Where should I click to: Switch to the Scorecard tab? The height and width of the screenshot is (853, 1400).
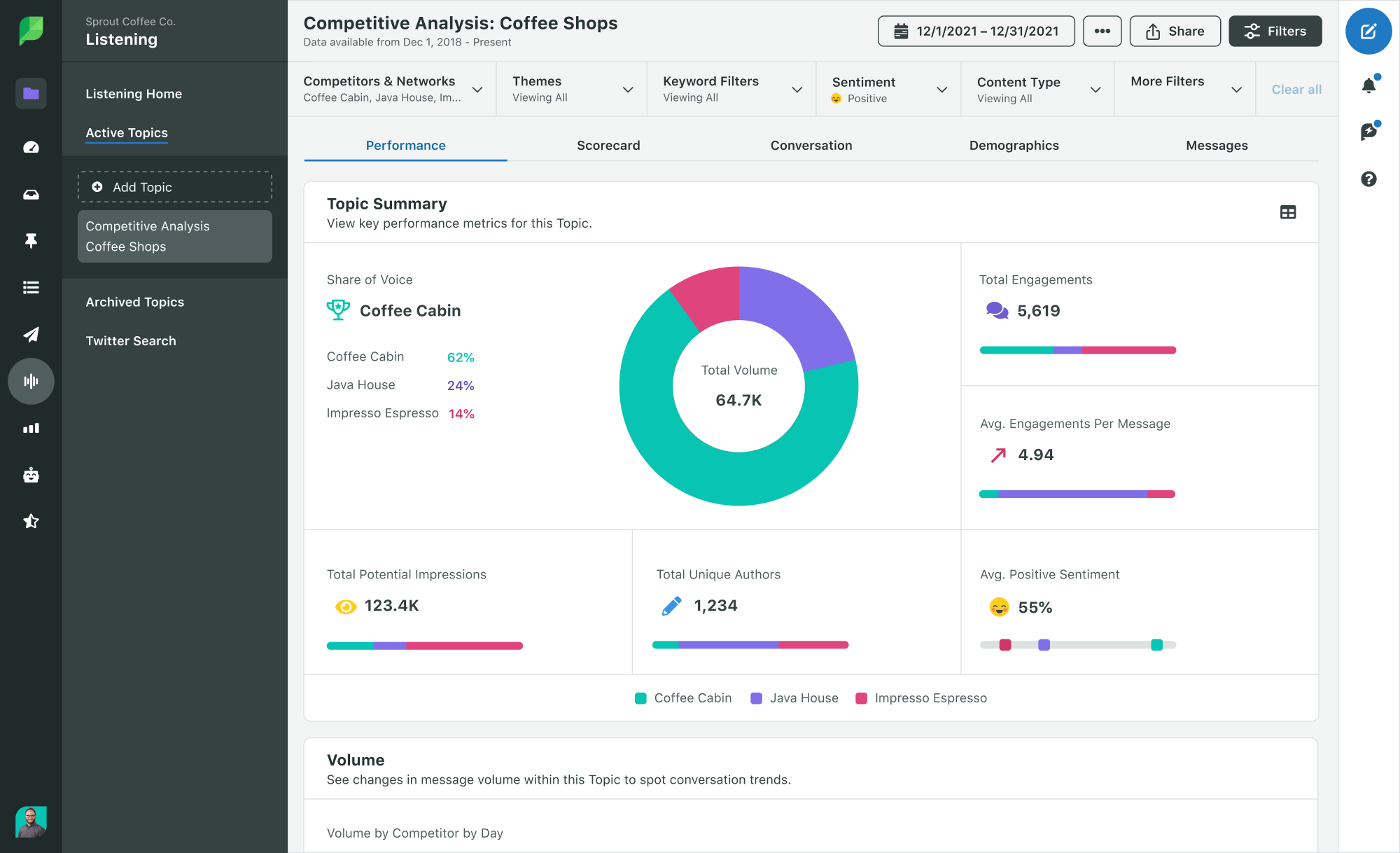tap(608, 145)
